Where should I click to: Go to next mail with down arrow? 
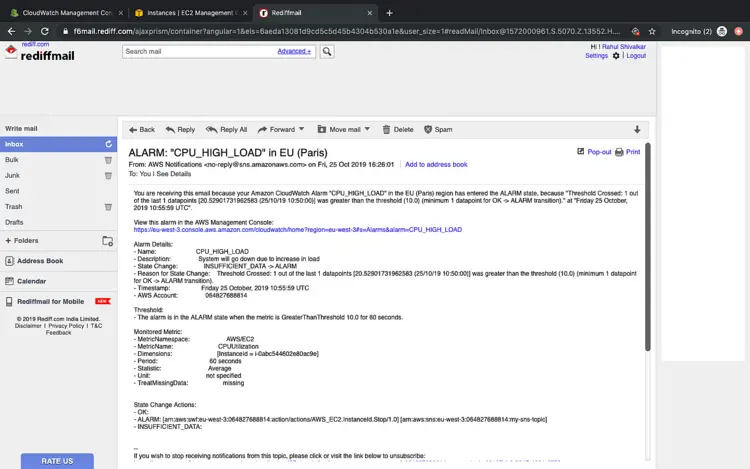pyautogui.click(x=637, y=130)
